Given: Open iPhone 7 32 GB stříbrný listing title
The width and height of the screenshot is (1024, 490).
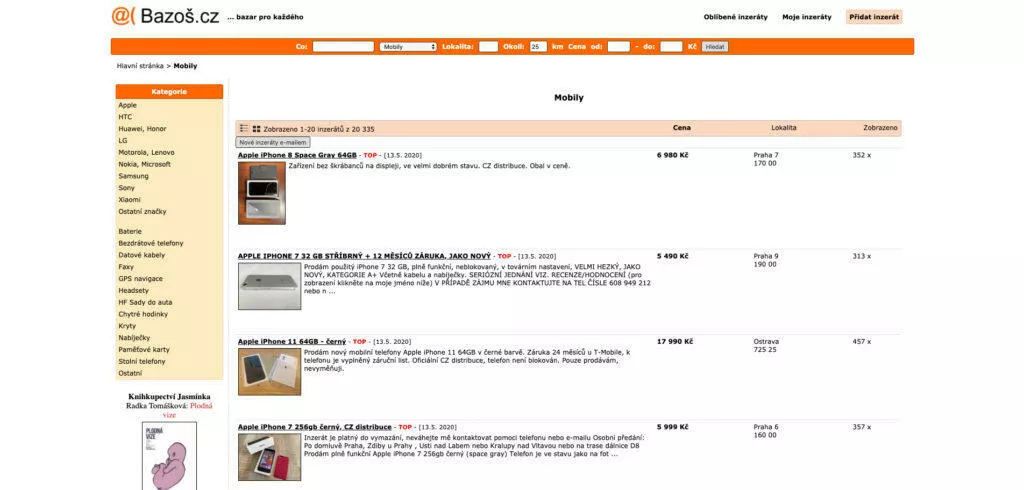Looking at the screenshot, I should pyautogui.click(x=364, y=256).
